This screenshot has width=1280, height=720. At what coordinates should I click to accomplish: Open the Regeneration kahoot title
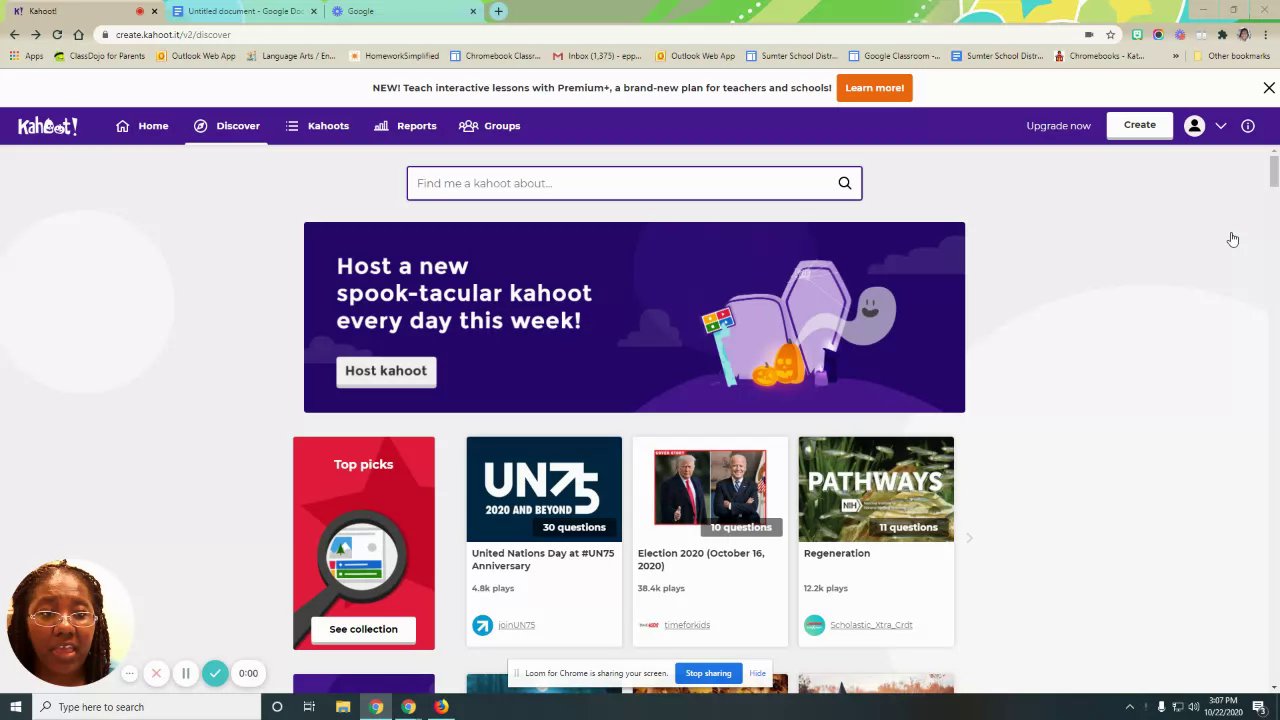point(837,553)
